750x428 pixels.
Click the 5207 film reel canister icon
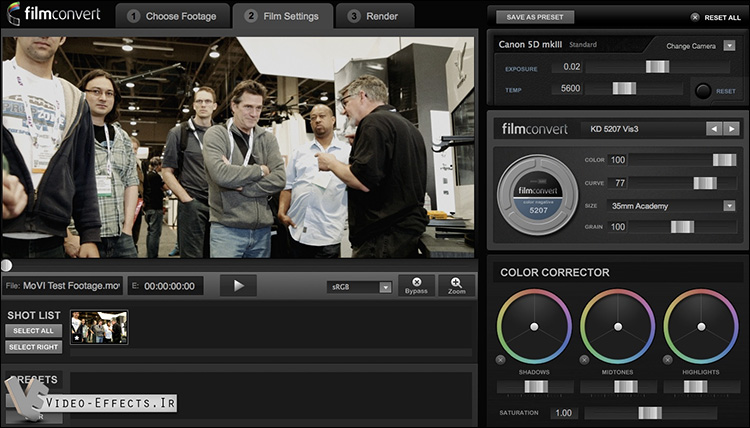click(x=538, y=195)
